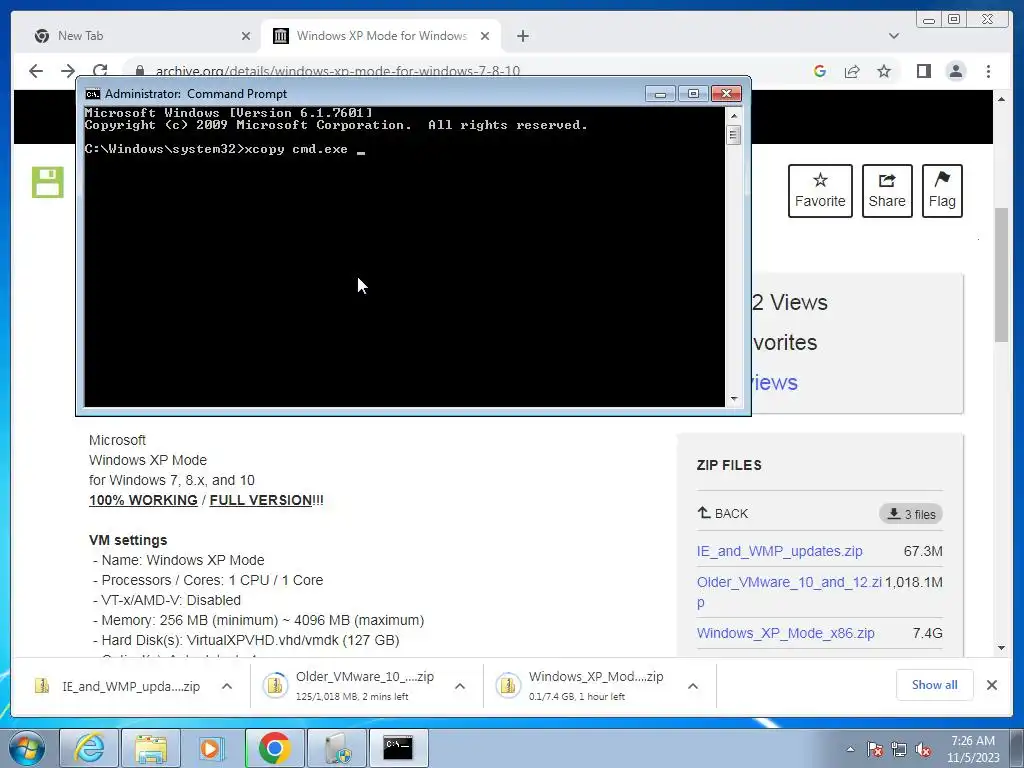Download IE_and_WMP_updates.zip link

point(779,551)
